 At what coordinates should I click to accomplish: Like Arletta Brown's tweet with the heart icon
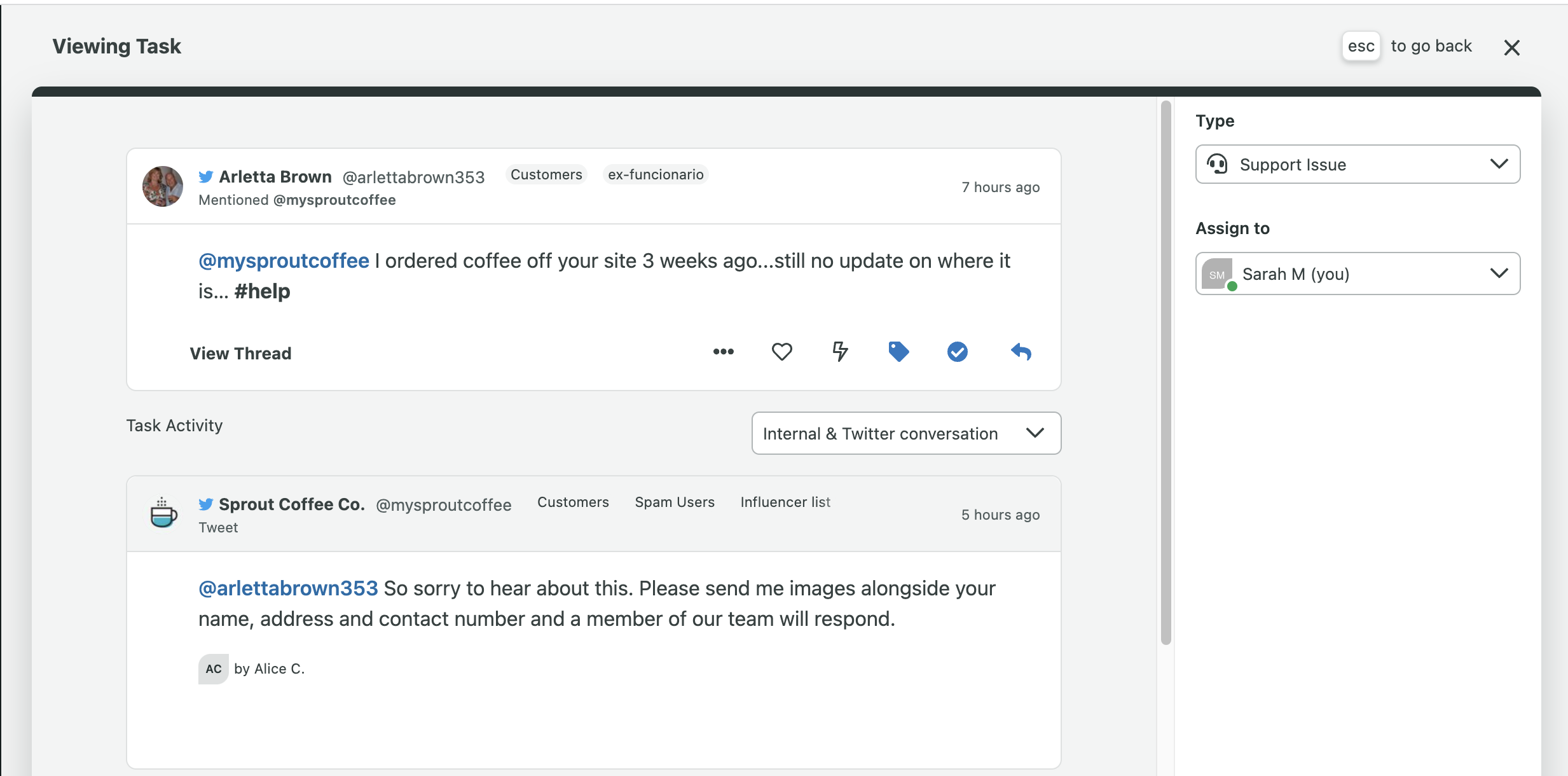(x=781, y=352)
